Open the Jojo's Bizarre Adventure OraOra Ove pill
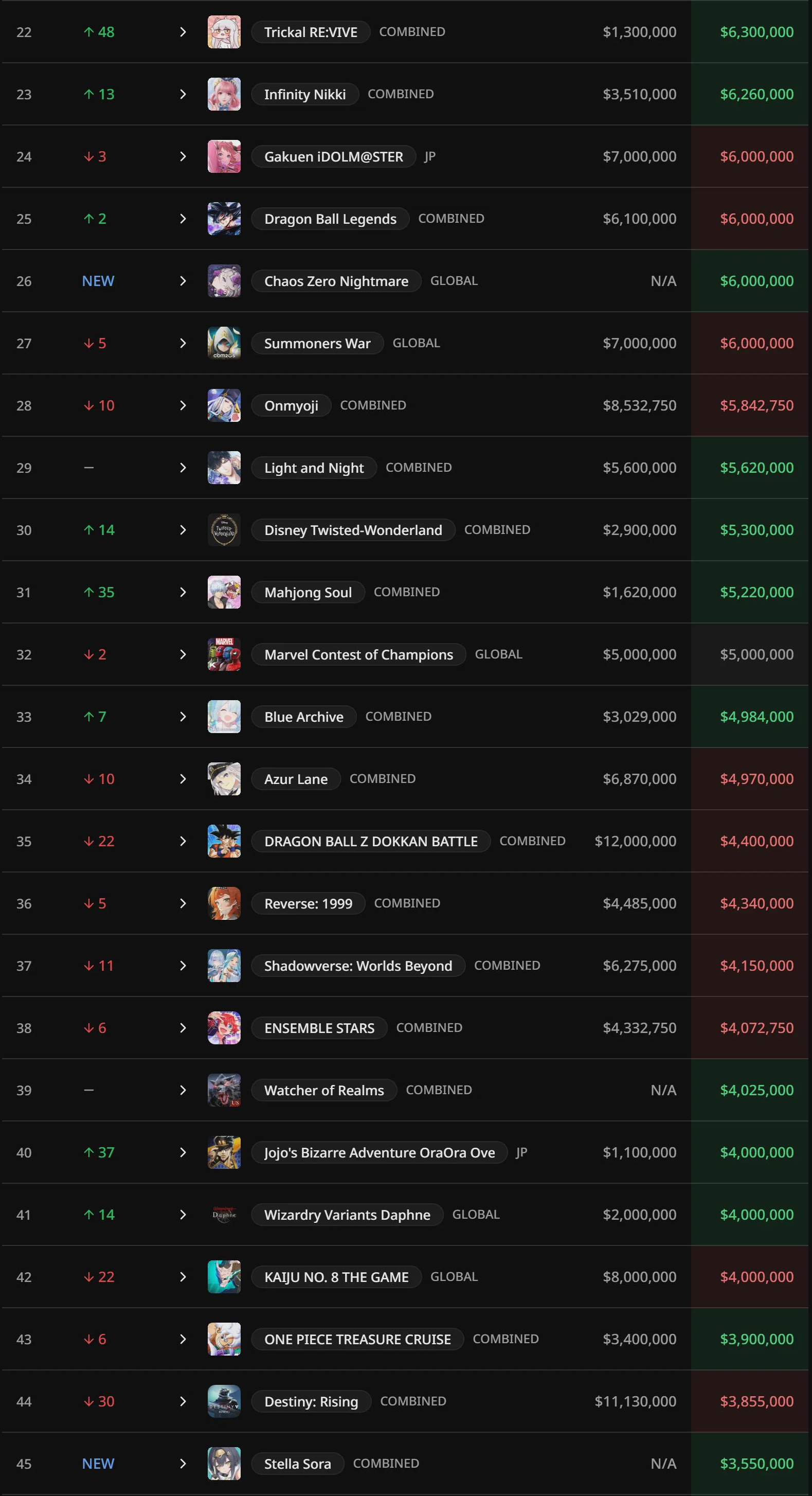 [380, 1152]
